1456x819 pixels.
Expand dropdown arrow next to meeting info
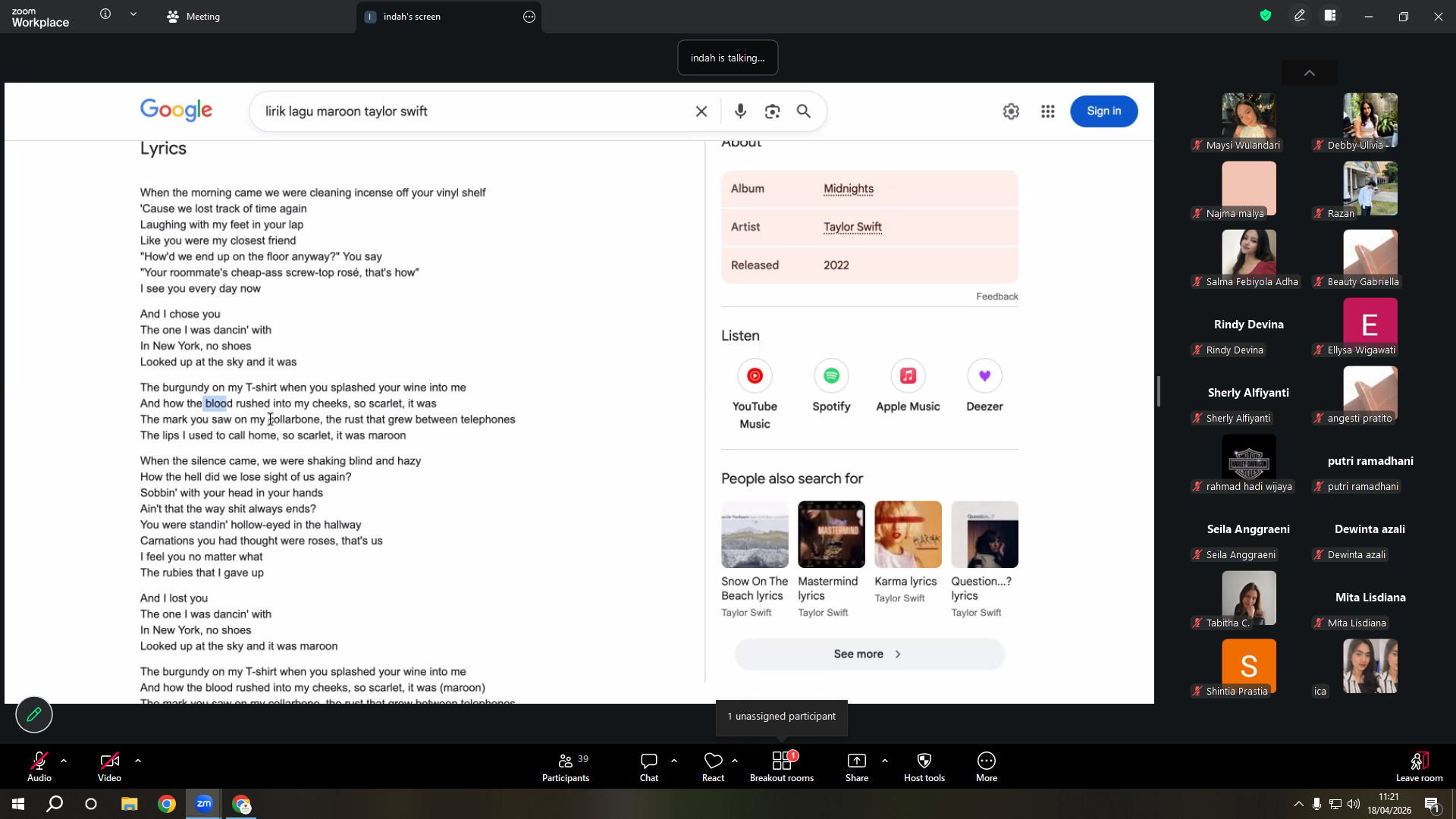pos(133,14)
